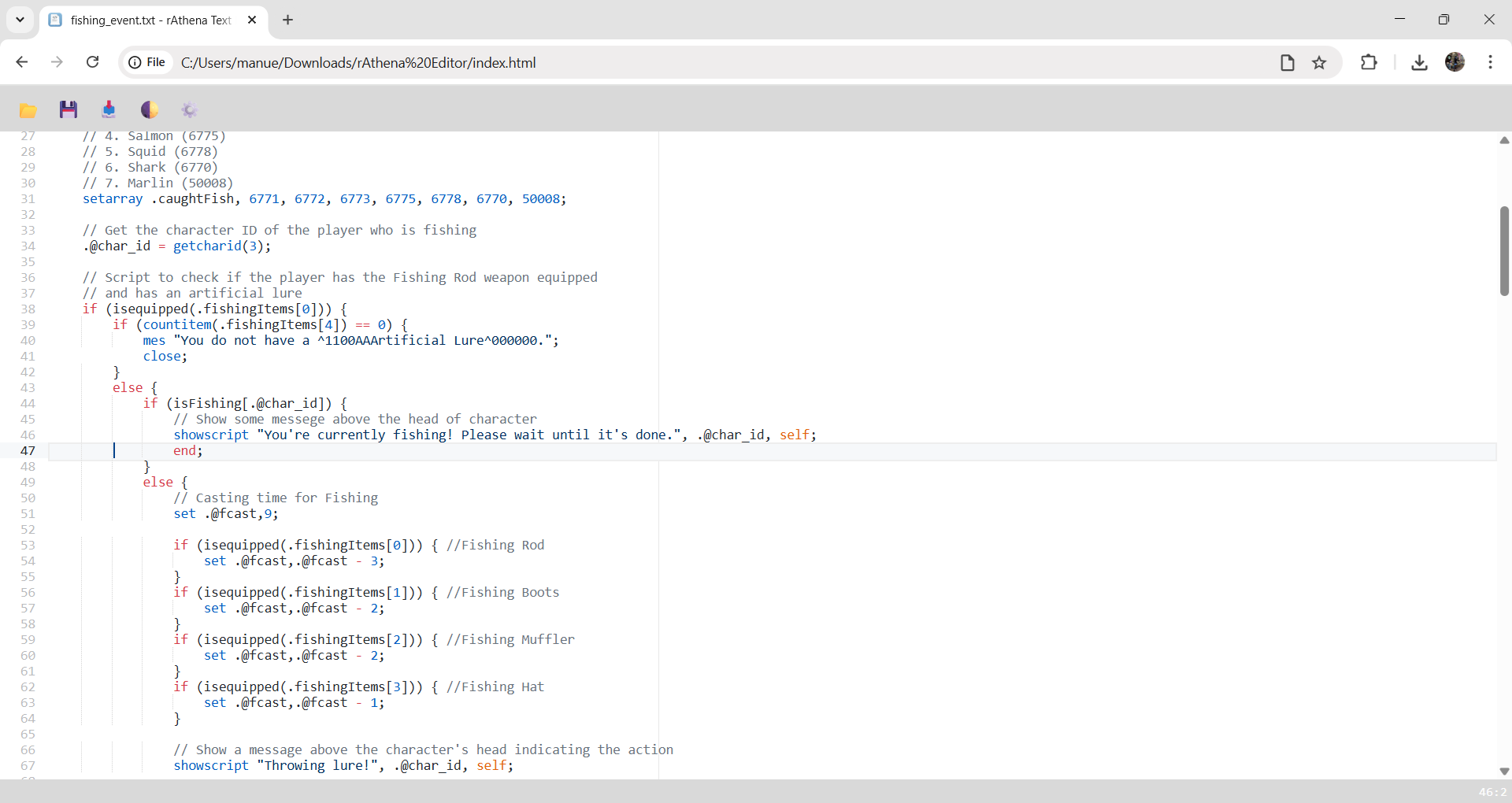Viewport: 1512px width, 803px height.
Task: Click 'set .@fcast,9;' on line 51
Action: point(226,513)
